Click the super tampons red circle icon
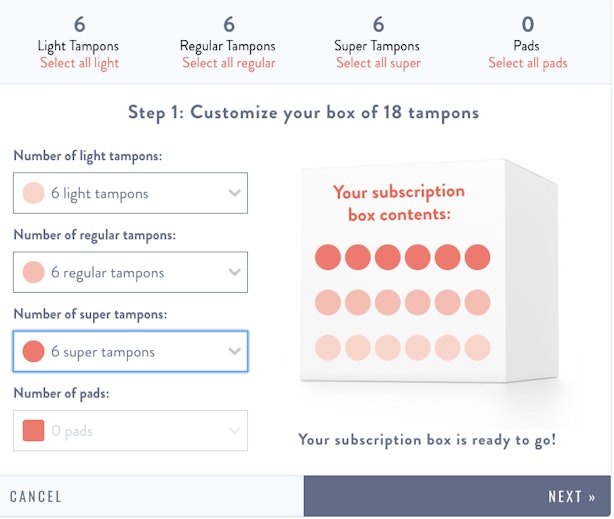 (33, 351)
